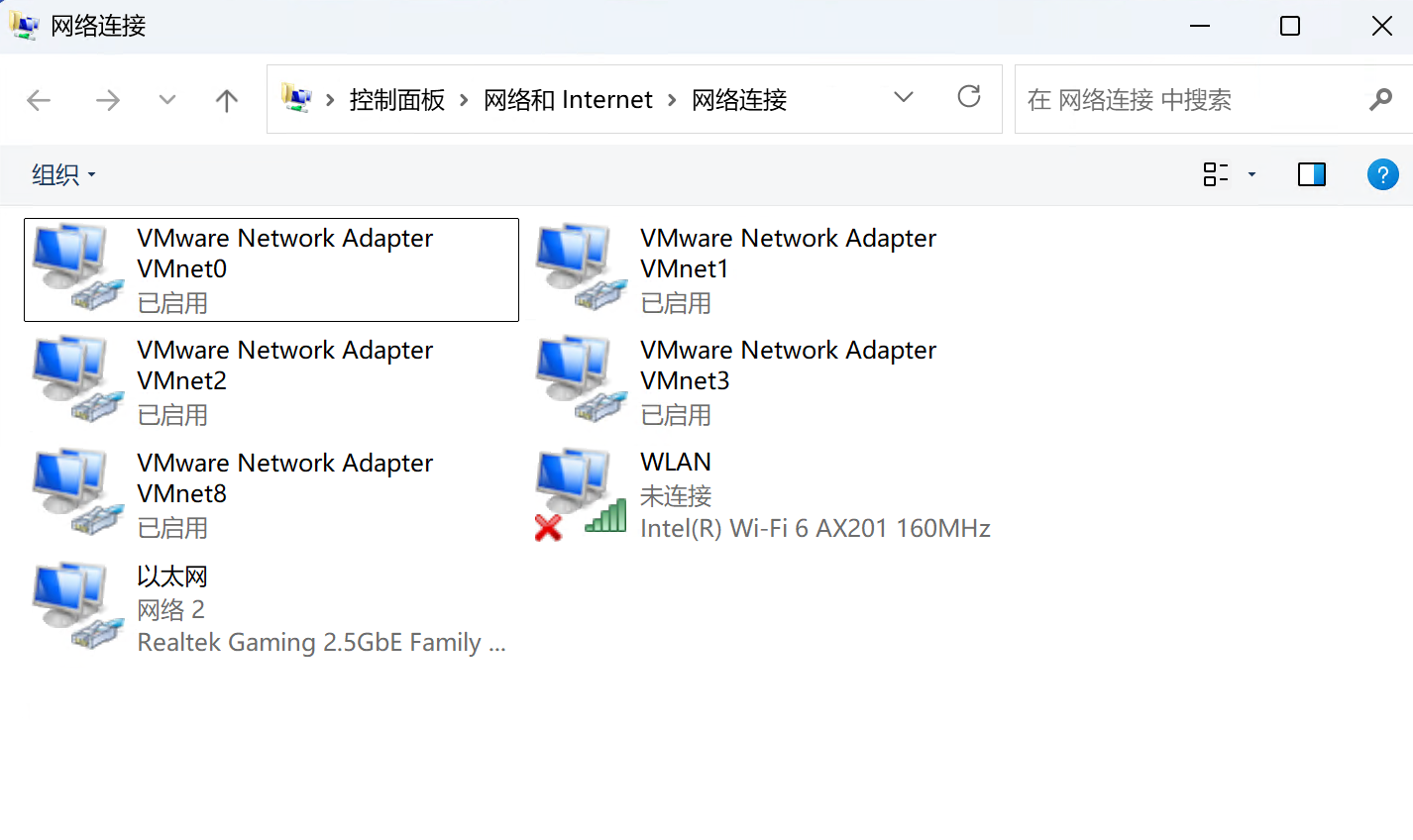Viewport: 1413px width, 840px height.
Task: Open the 组织 menu
Action: coord(63,174)
